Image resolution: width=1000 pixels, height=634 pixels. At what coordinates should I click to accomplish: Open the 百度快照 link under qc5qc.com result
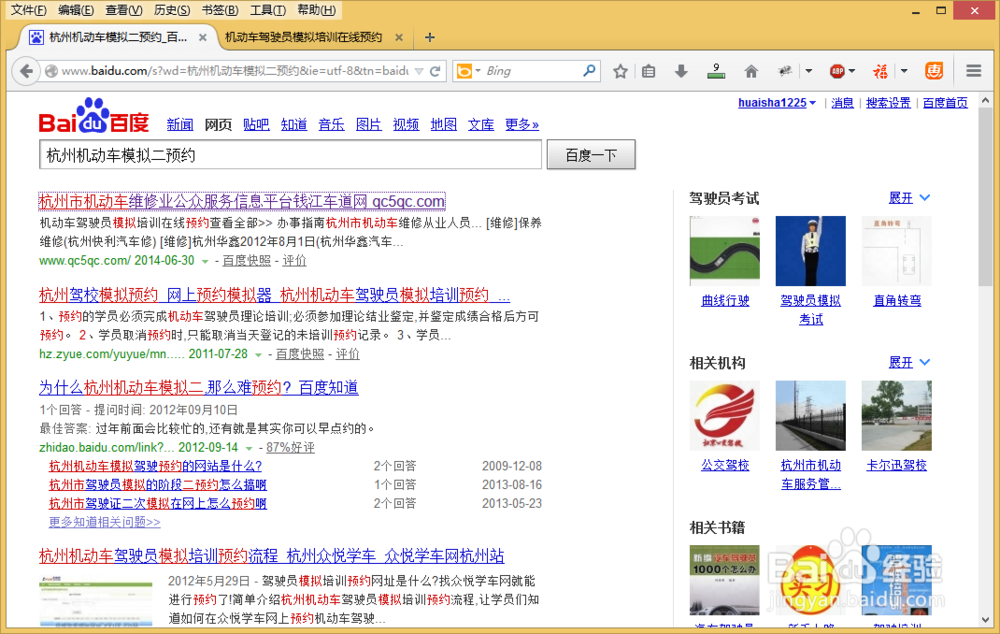(246, 261)
